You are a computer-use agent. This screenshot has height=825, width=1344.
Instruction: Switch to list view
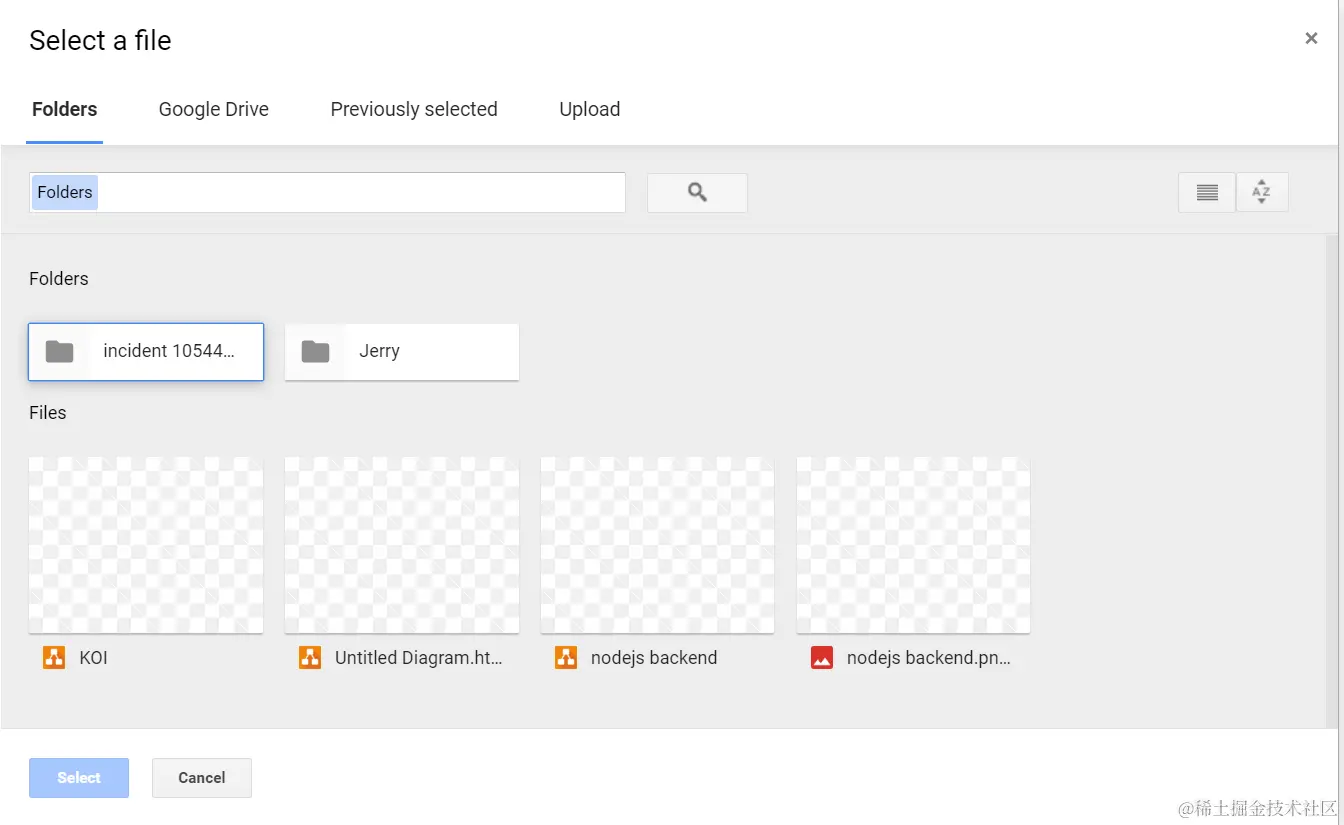pos(1207,193)
